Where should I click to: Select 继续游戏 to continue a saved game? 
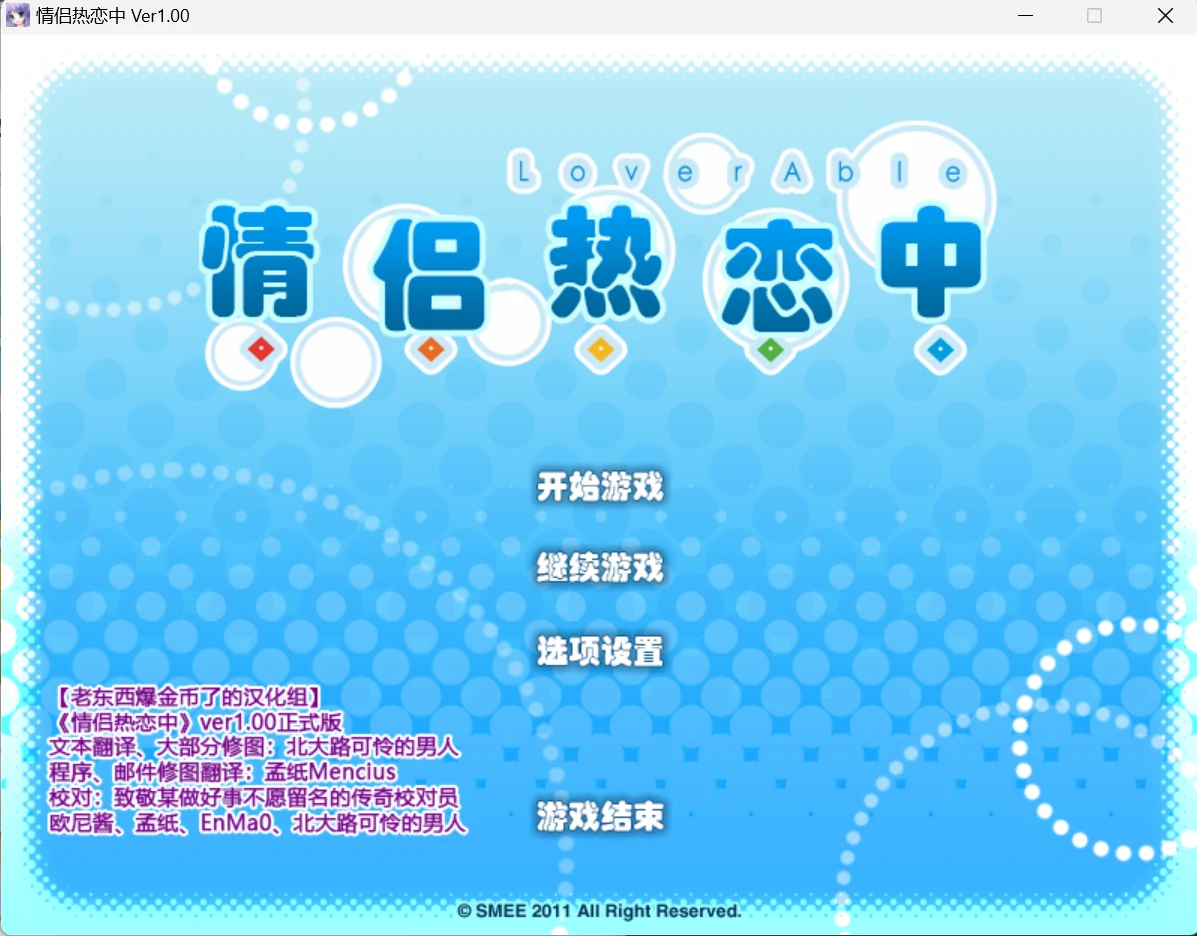598,569
